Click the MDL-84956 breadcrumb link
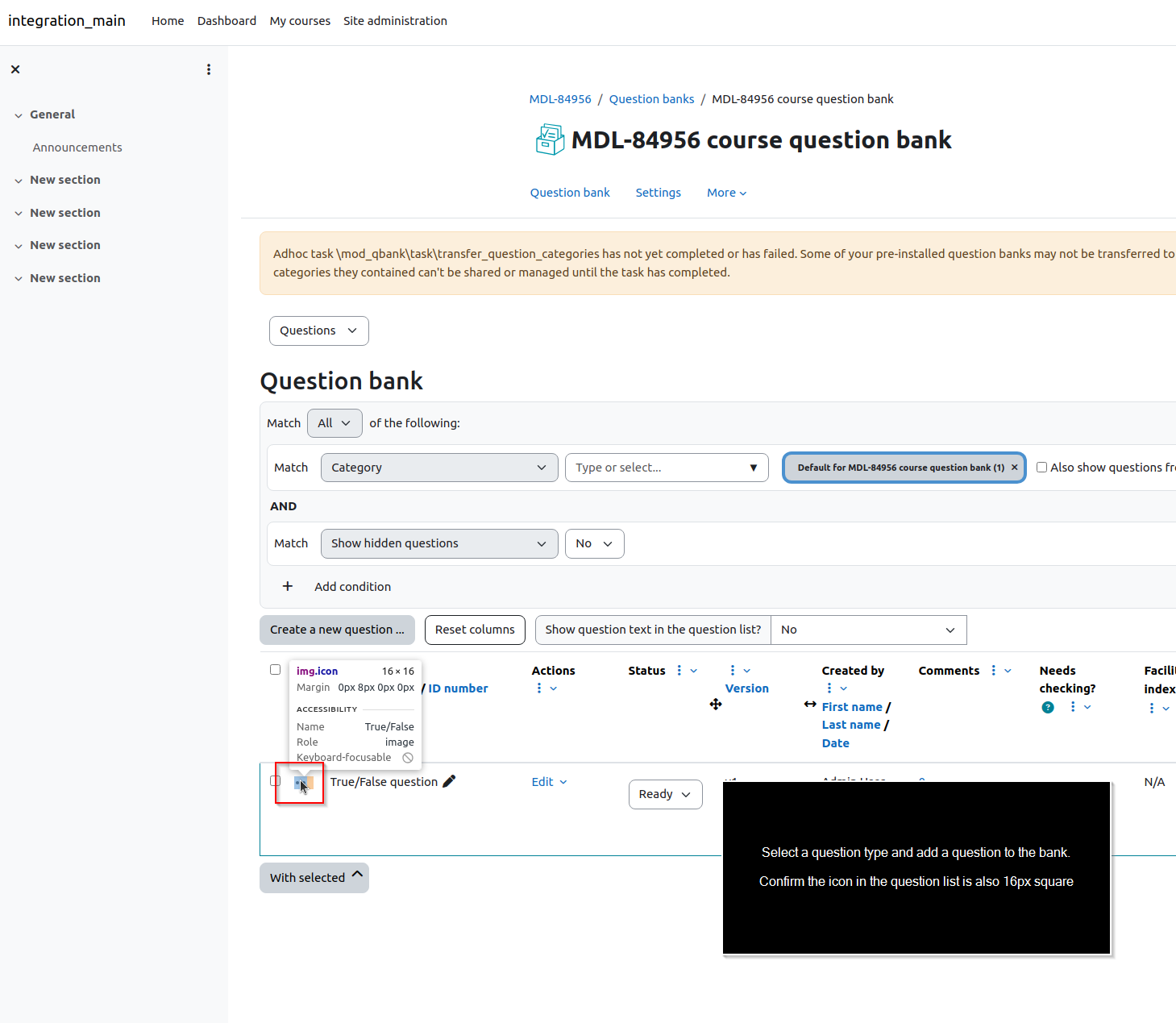 (x=560, y=99)
